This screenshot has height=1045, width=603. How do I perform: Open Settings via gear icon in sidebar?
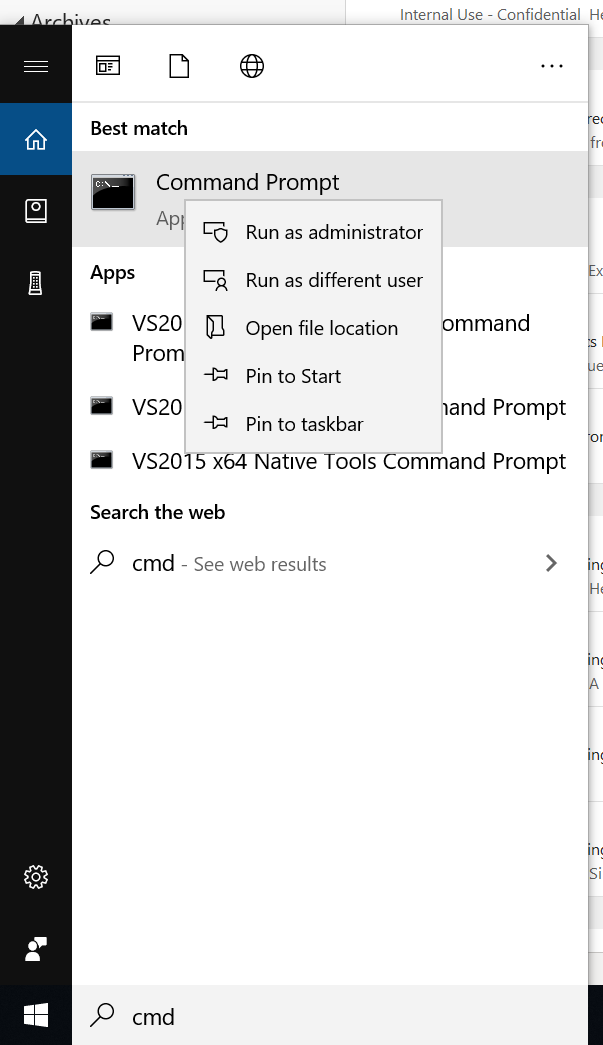[x=36, y=877]
